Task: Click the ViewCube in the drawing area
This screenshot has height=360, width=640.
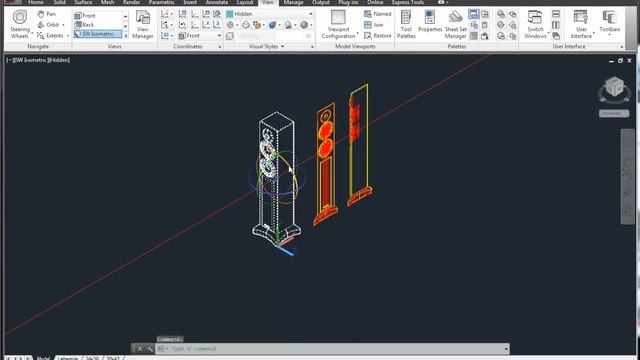Action: coord(614,87)
